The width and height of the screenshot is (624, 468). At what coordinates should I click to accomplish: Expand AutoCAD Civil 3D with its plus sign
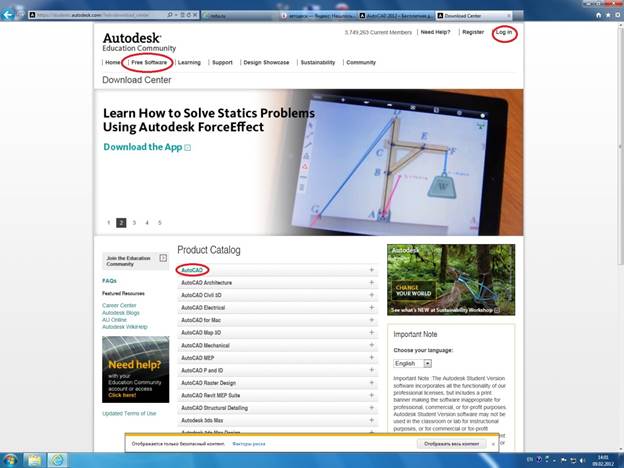point(371,295)
